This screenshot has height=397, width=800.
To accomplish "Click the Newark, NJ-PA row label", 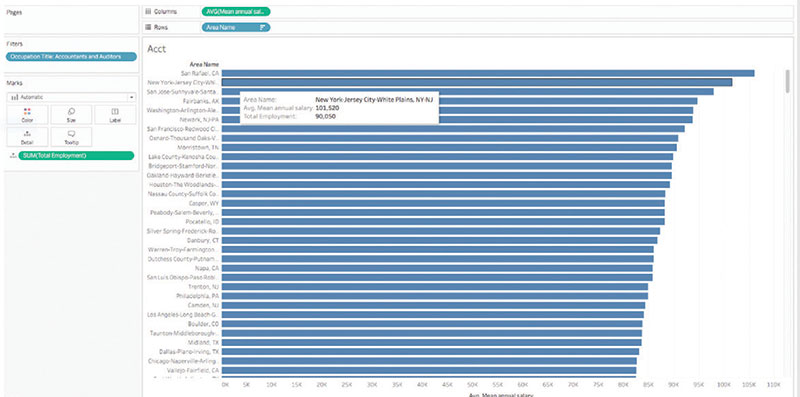I will (x=199, y=119).
